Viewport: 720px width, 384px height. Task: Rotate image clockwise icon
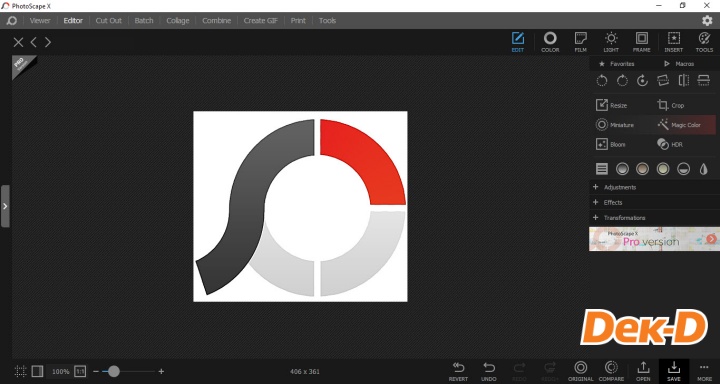(x=622, y=81)
